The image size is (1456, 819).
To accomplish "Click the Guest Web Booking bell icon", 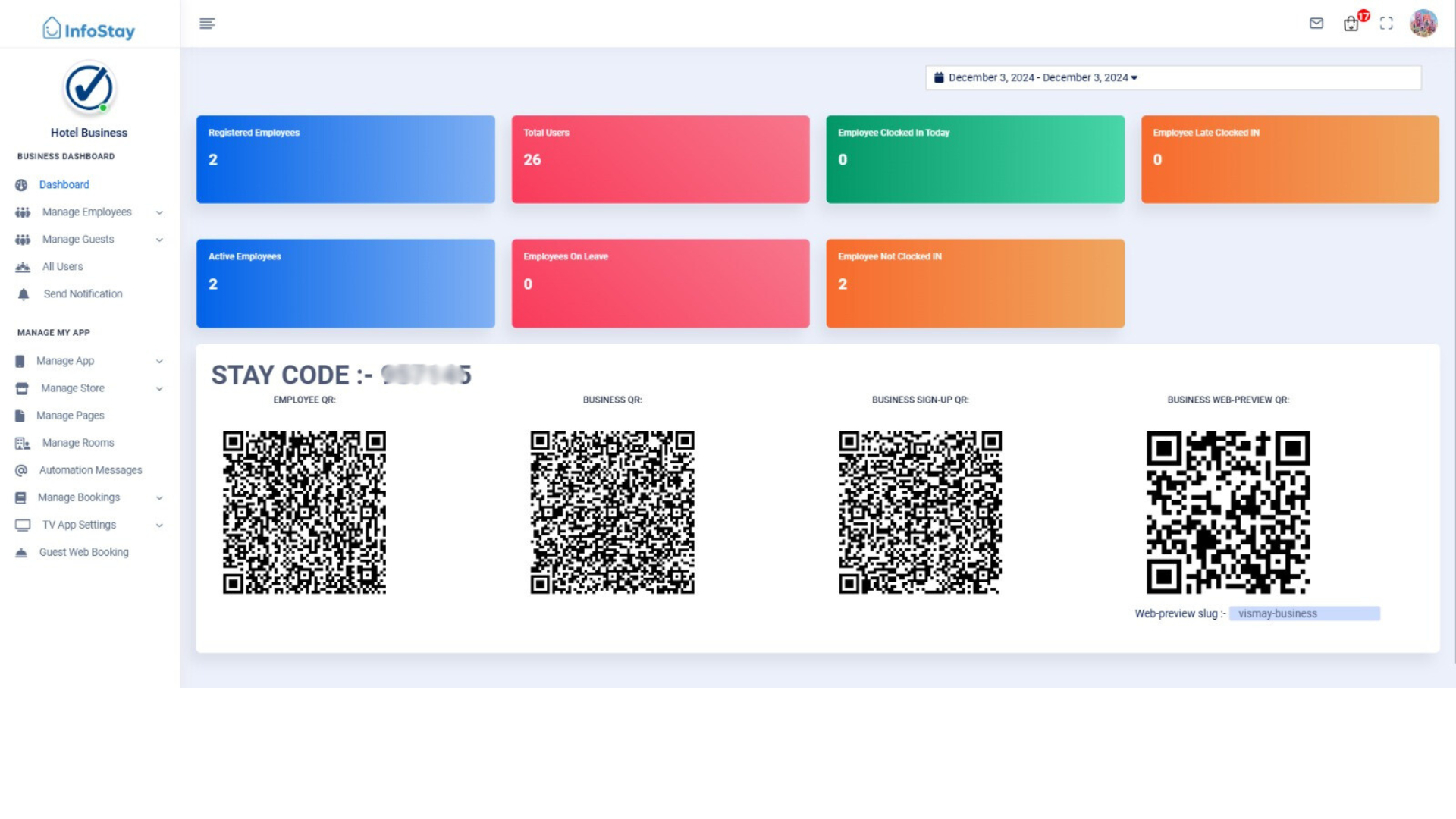I will tap(21, 552).
